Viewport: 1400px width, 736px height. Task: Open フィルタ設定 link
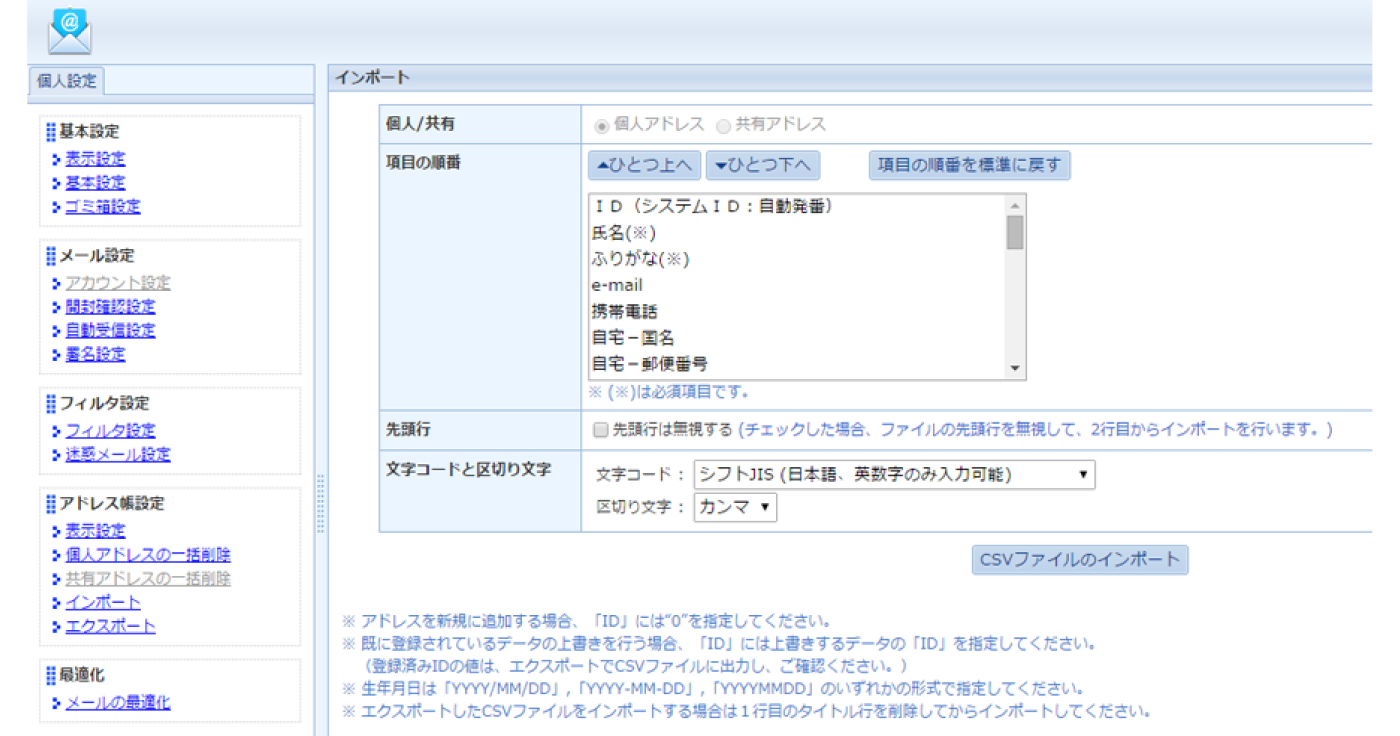[x=110, y=431]
